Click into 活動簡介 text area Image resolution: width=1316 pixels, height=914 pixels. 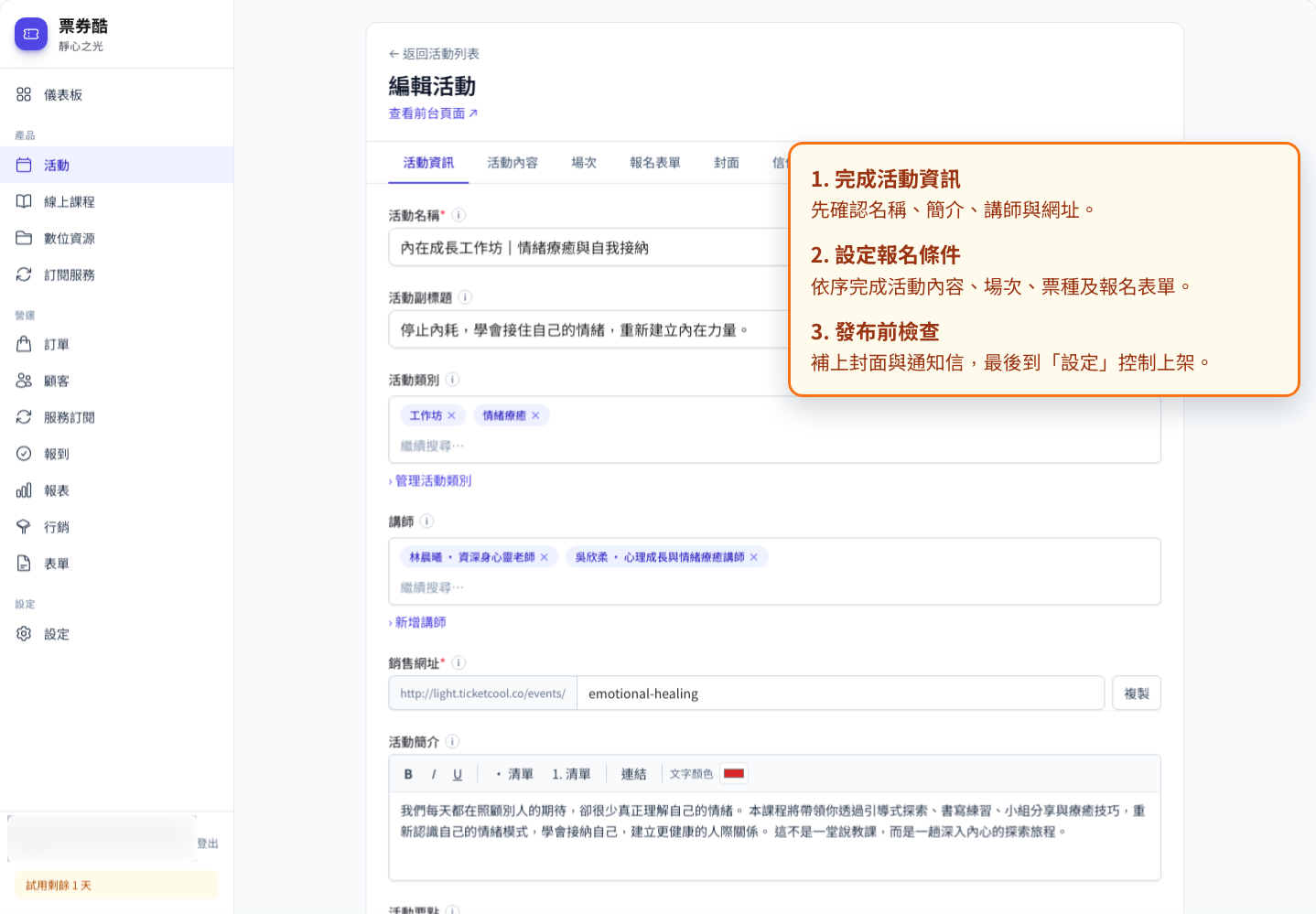tap(774, 835)
